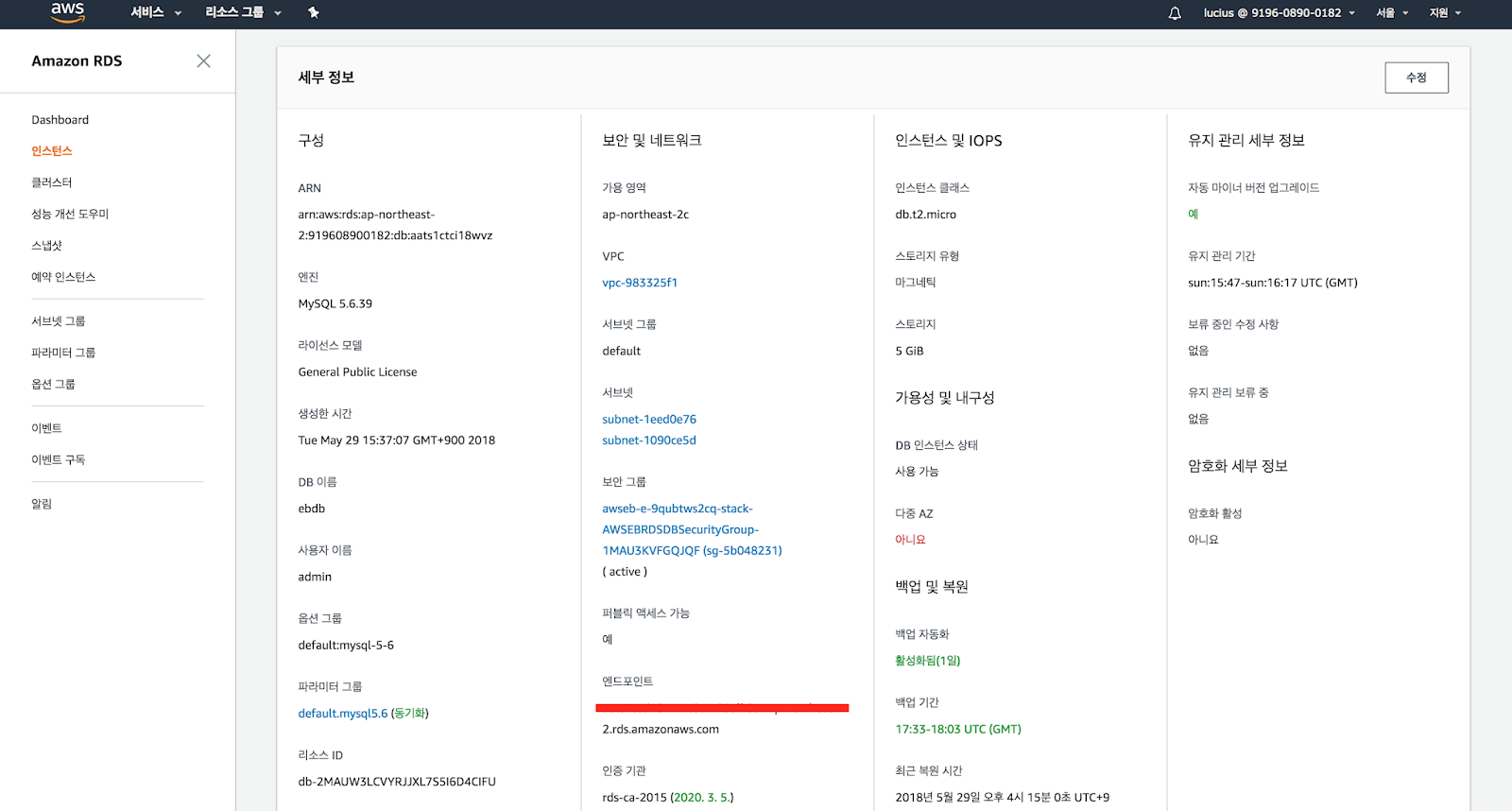Click endpoint text 2.rds.amazonaws.com

(x=661, y=730)
